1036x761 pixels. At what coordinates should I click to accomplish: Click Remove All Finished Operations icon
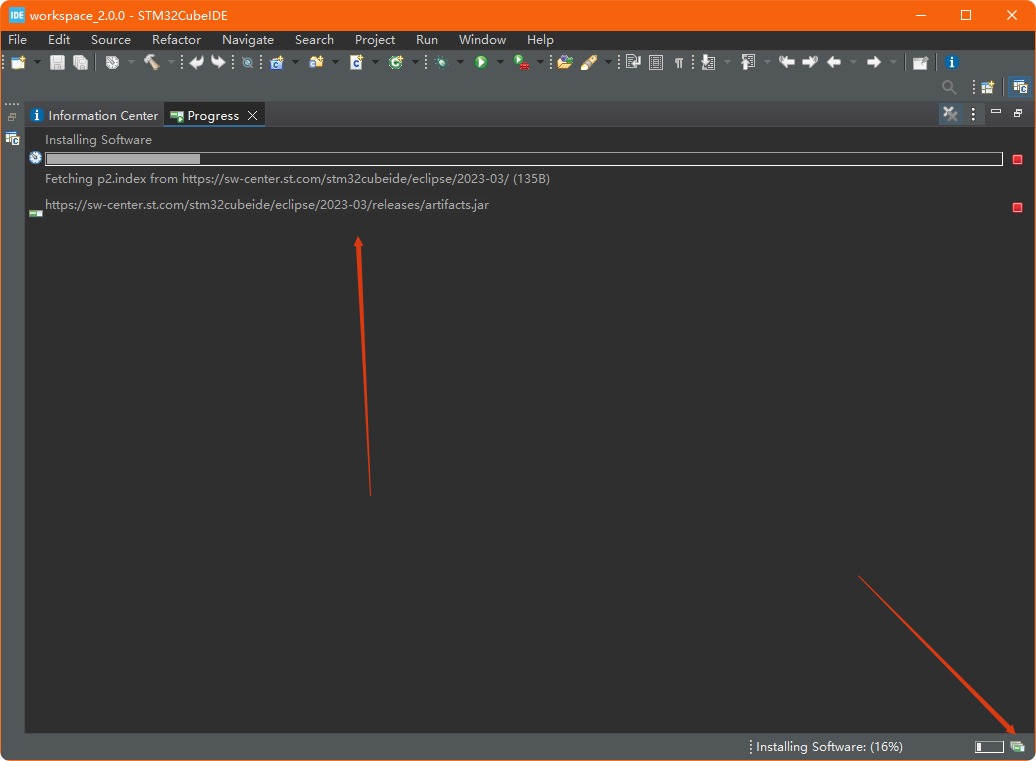(x=950, y=115)
